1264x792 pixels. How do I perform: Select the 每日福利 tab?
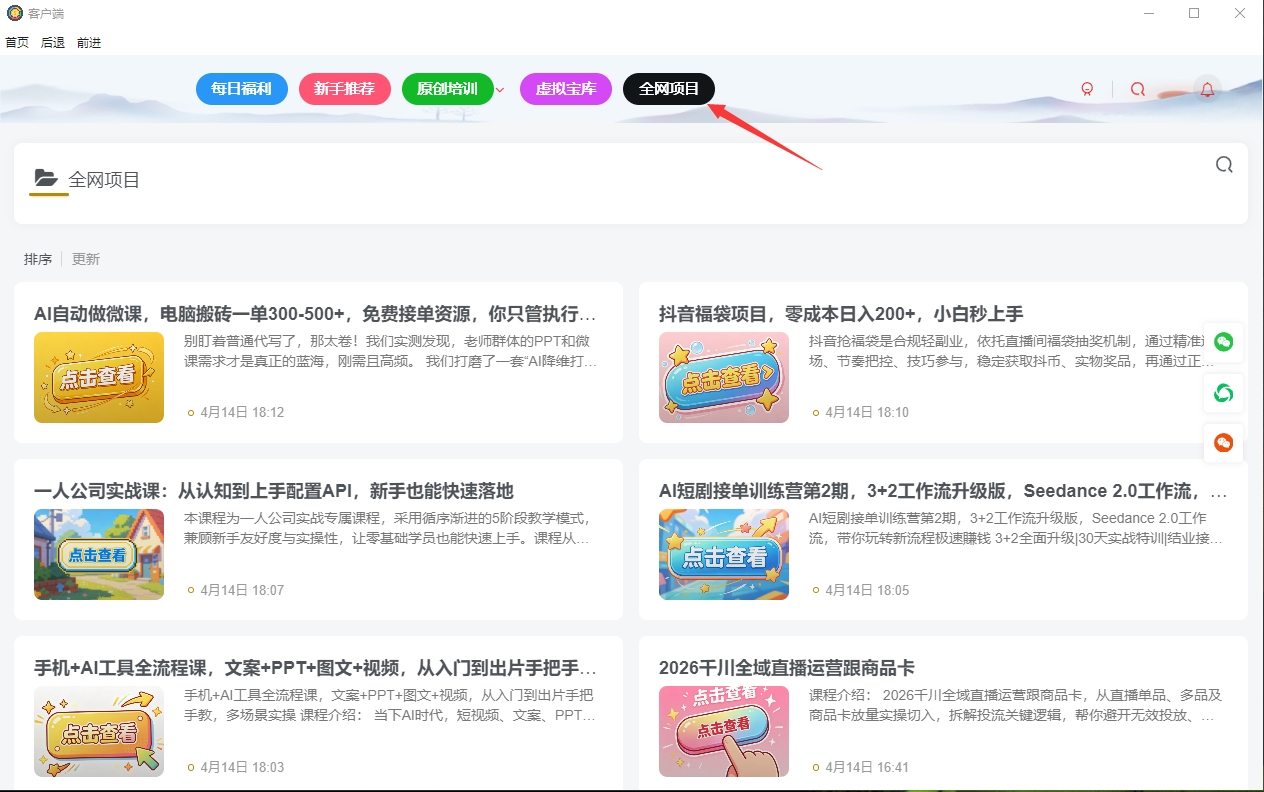(x=241, y=88)
